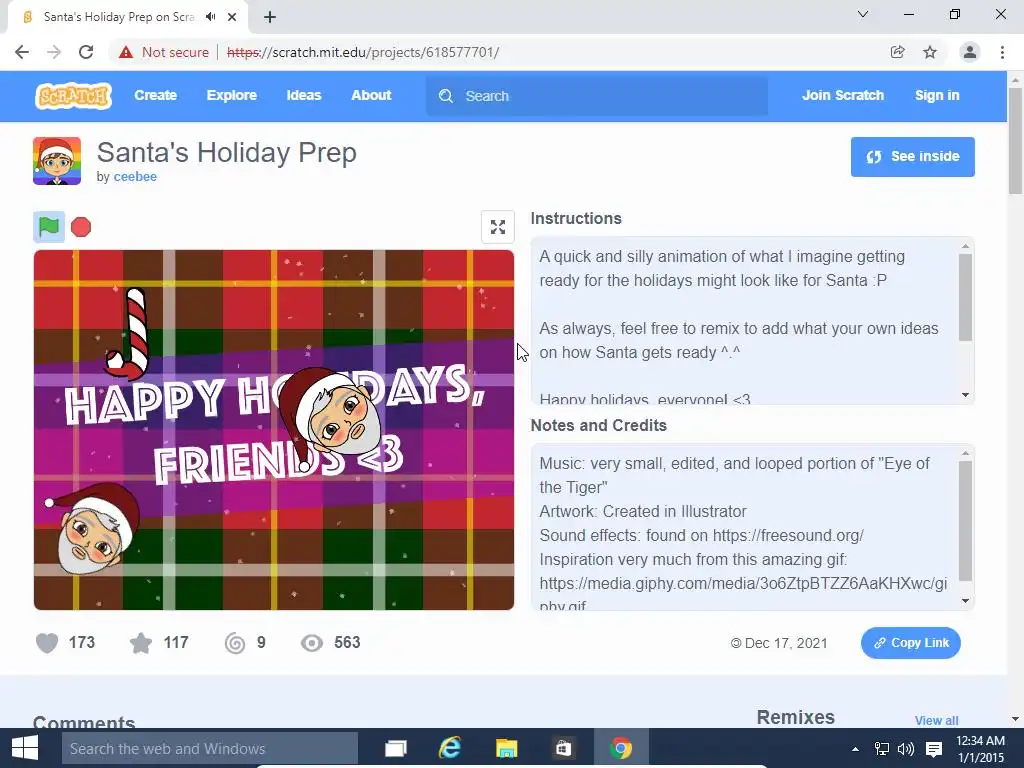Click the magnifier search icon
Screen dimensions: 1024x768
pyautogui.click(x=446, y=96)
